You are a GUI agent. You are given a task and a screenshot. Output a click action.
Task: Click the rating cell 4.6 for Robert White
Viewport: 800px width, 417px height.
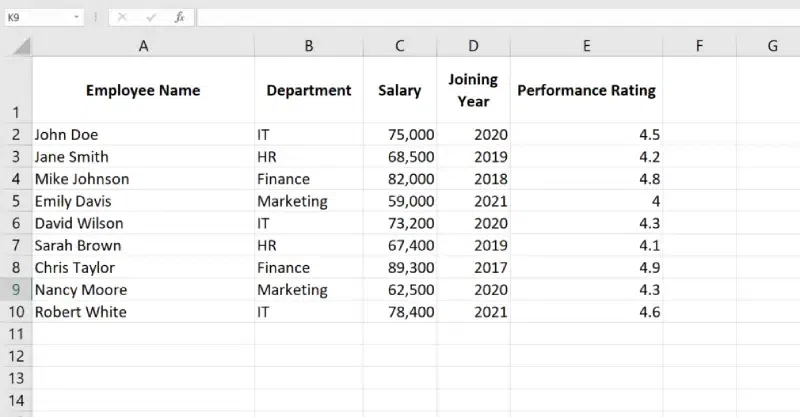(x=587, y=312)
